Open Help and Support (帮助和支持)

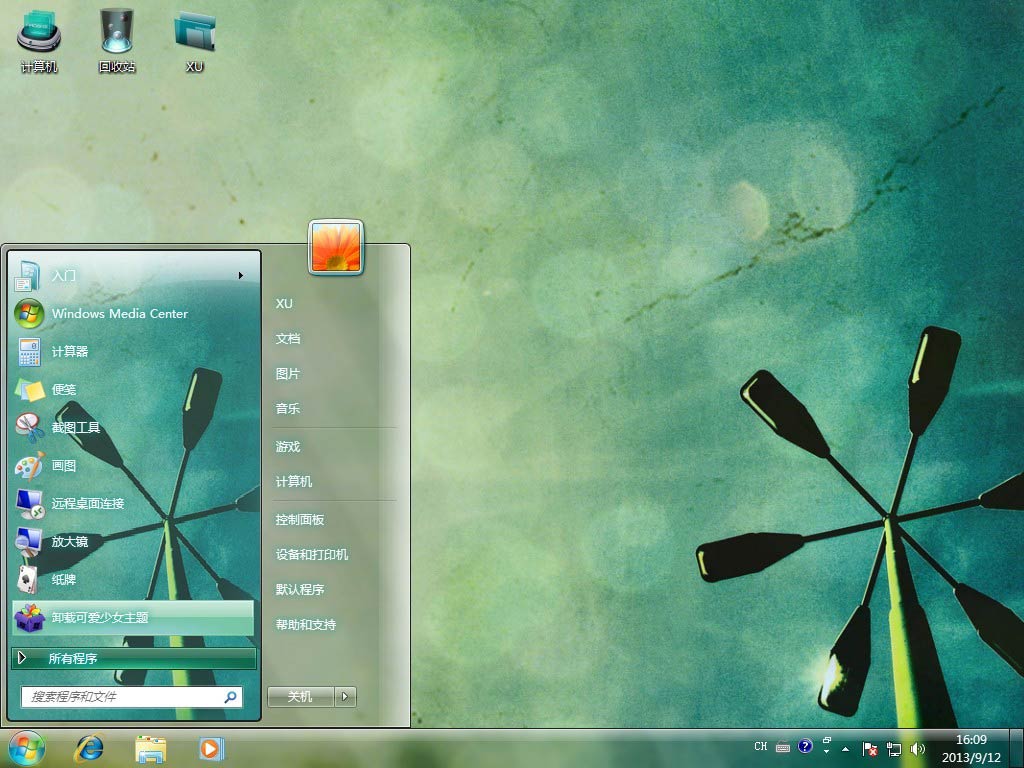pos(306,625)
